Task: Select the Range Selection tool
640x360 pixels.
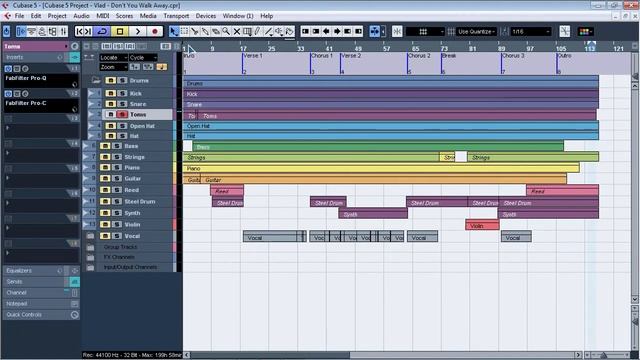Action: [184, 31]
